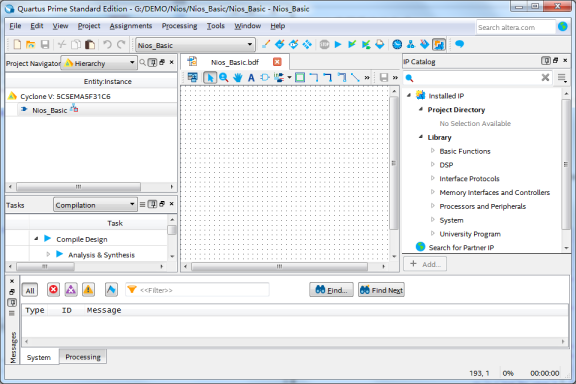Click the Stop Processing icon
The width and height of the screenshot is (576, 384).
324,44
